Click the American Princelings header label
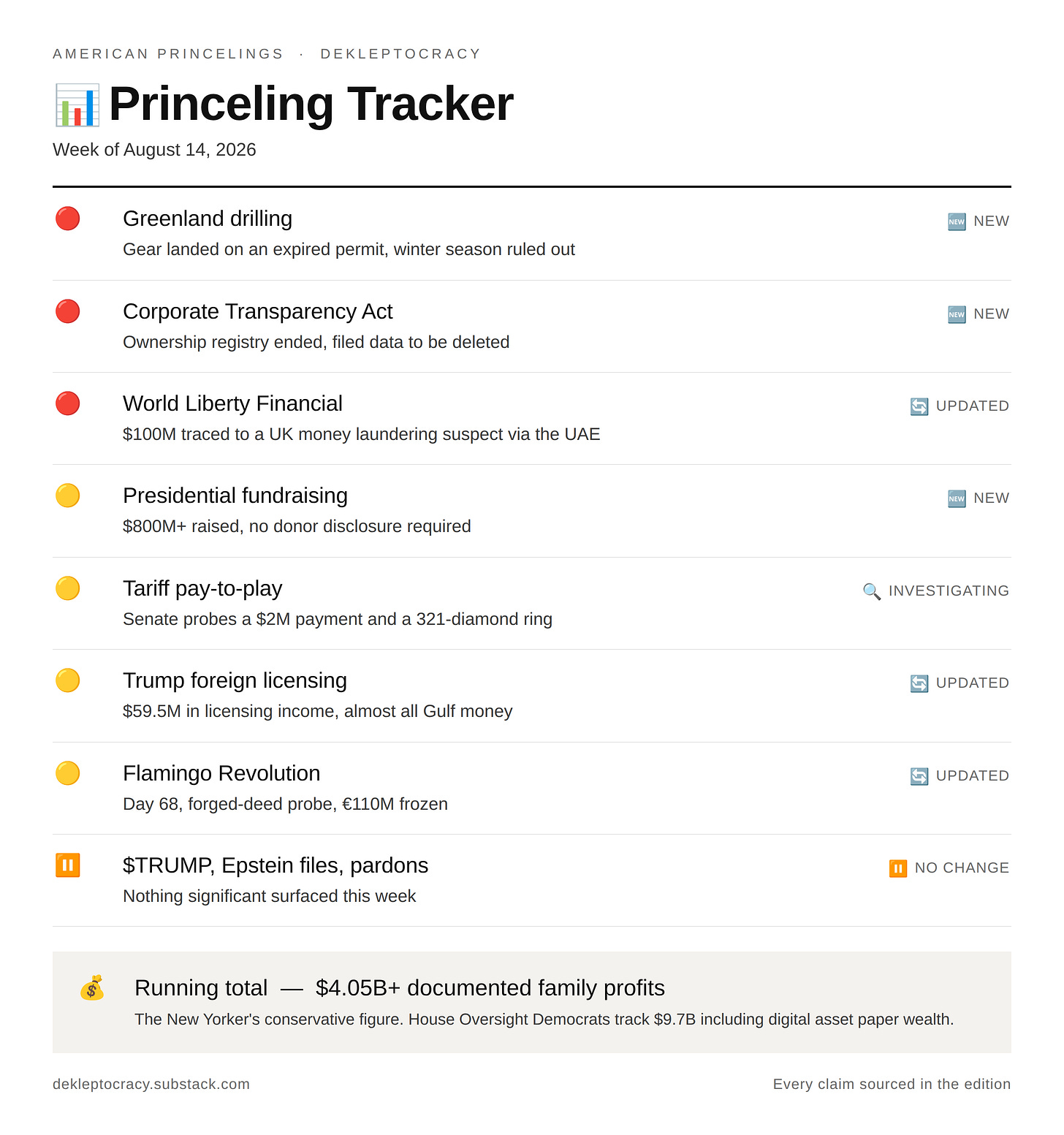 167,54
